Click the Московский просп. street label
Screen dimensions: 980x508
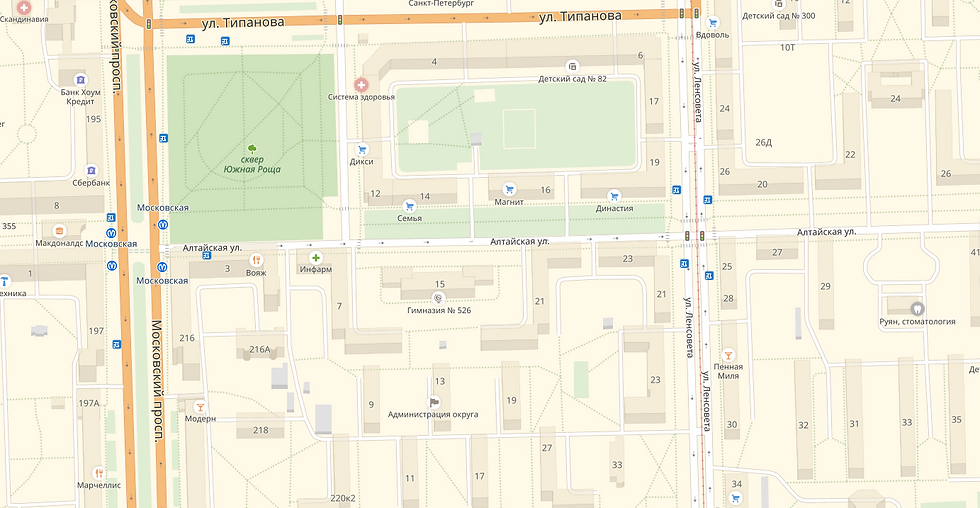click(x=157, y=381)
